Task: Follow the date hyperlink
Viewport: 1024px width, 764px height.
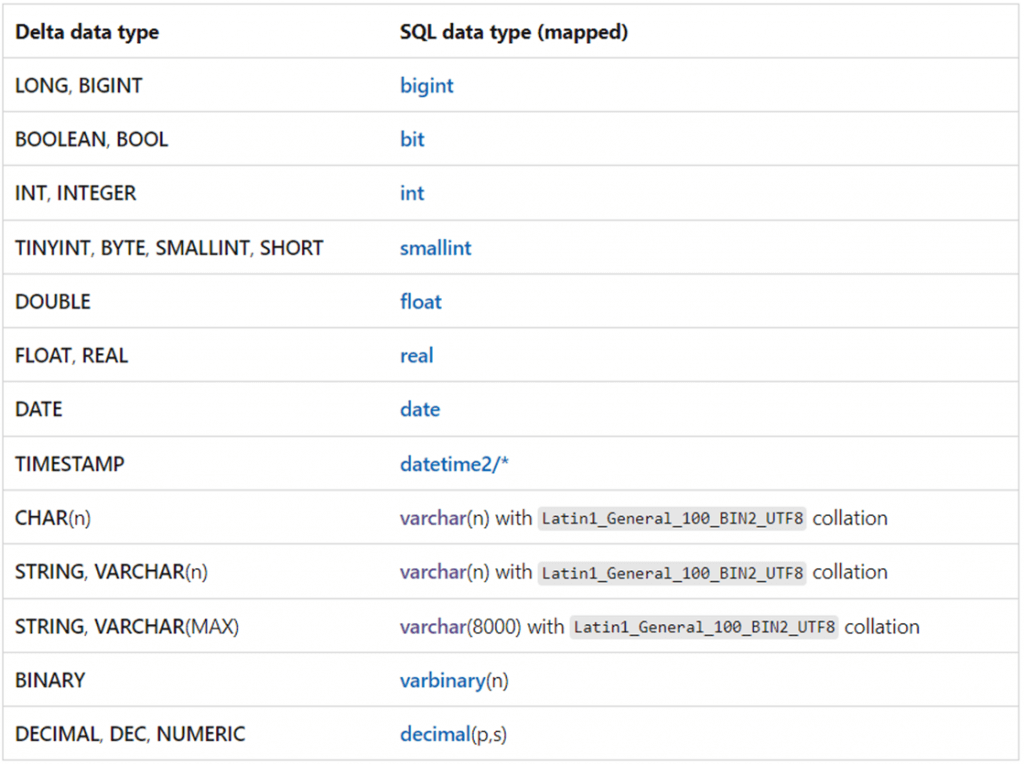Action: 419,409
